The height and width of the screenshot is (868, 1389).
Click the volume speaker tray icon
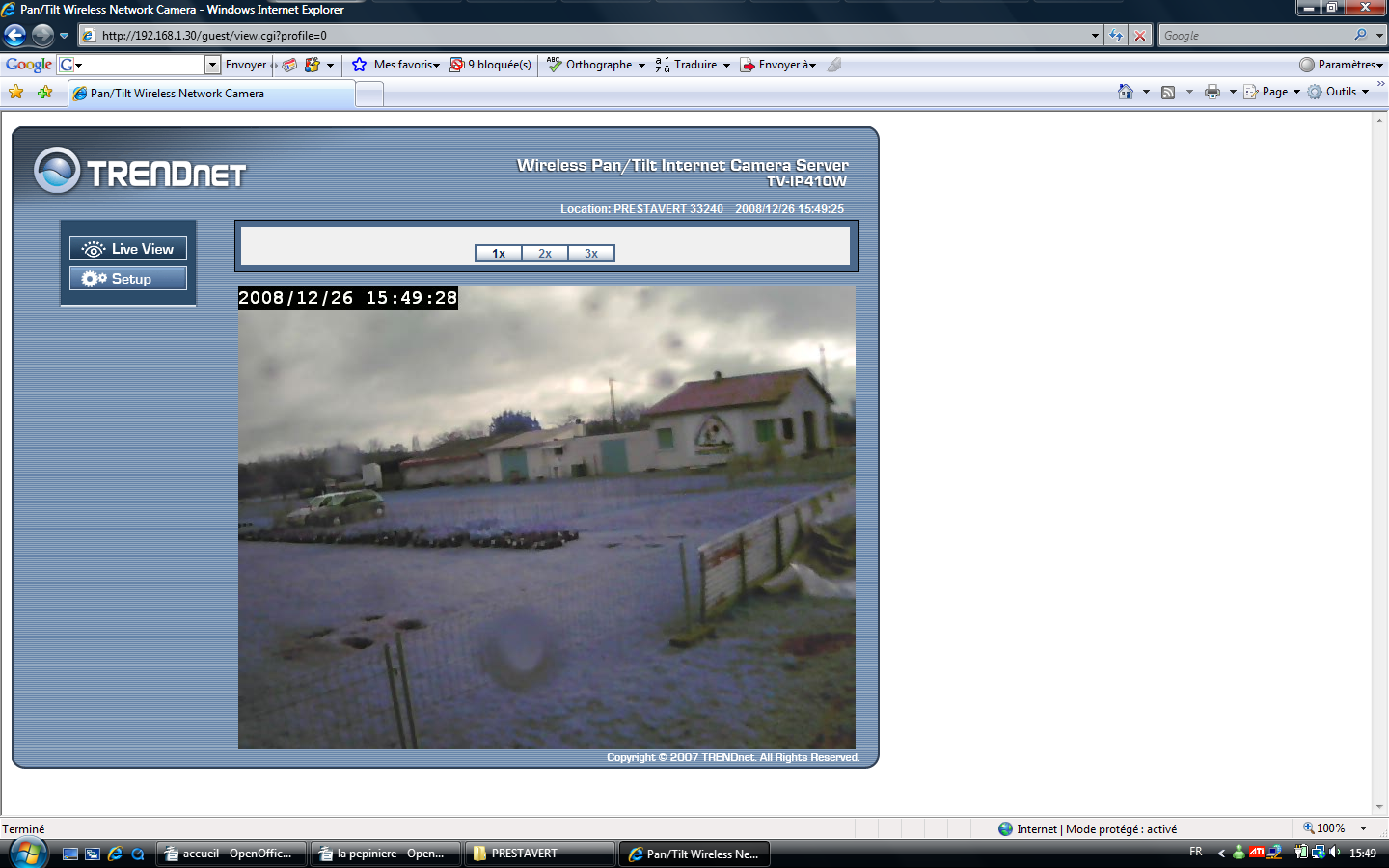click(x=1335, y=852)
